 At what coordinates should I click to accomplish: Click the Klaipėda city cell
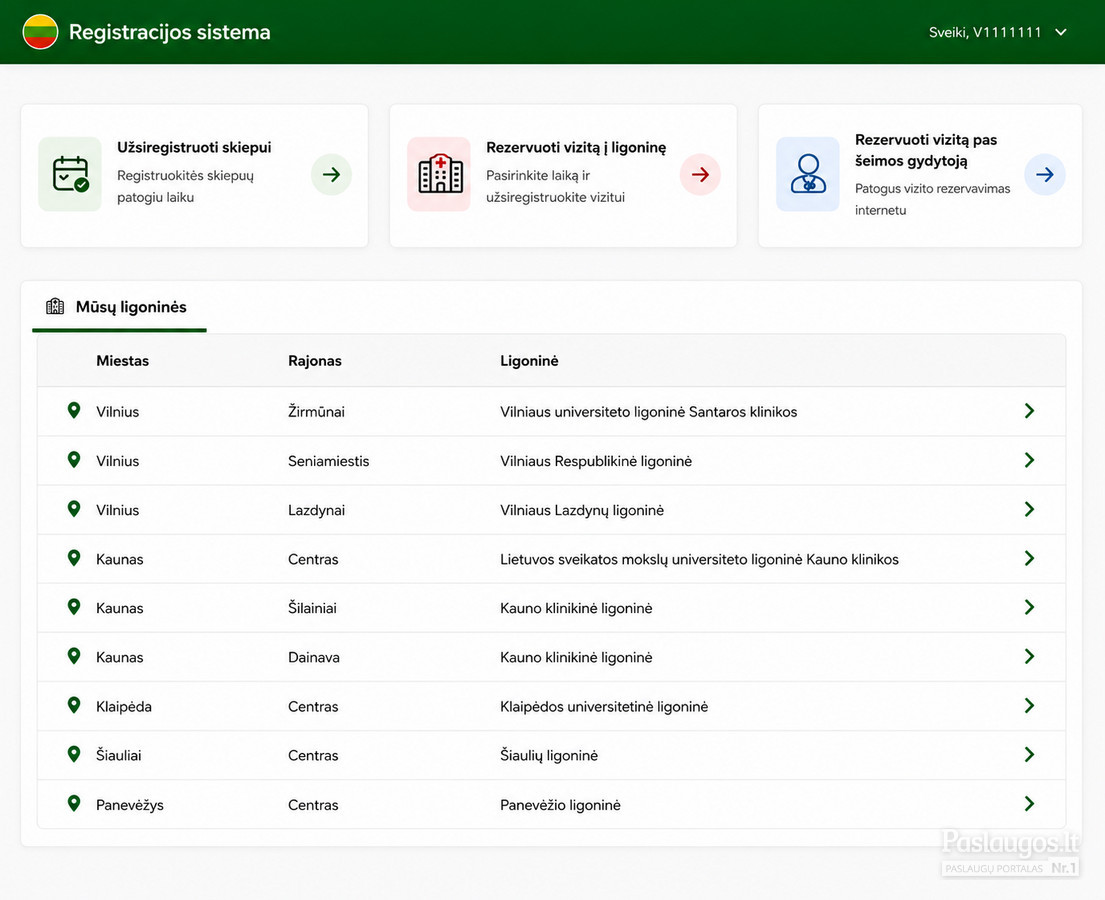pyautogui.click(x=123, y=706)
